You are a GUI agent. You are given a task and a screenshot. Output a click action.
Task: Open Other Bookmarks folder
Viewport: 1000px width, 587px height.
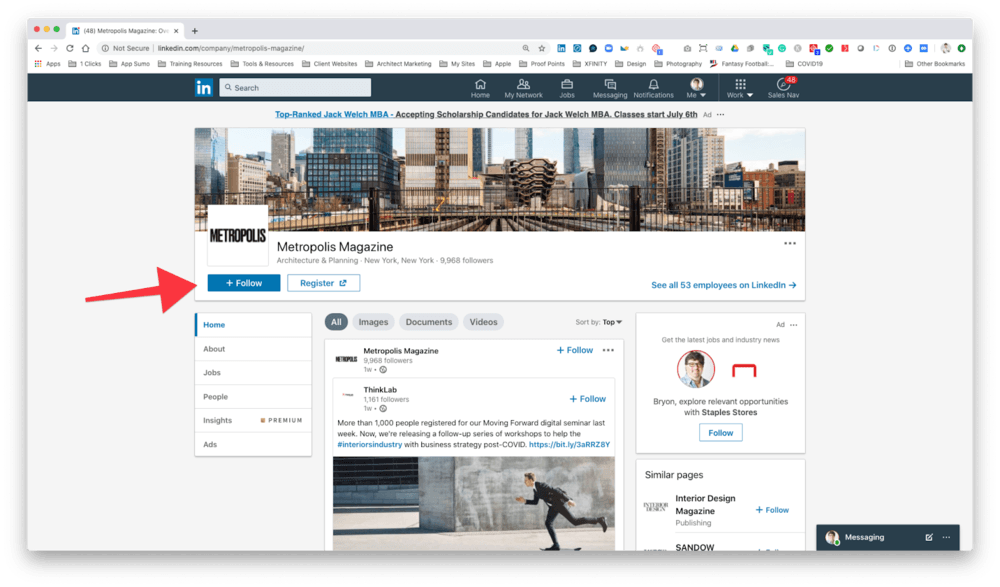935,64
